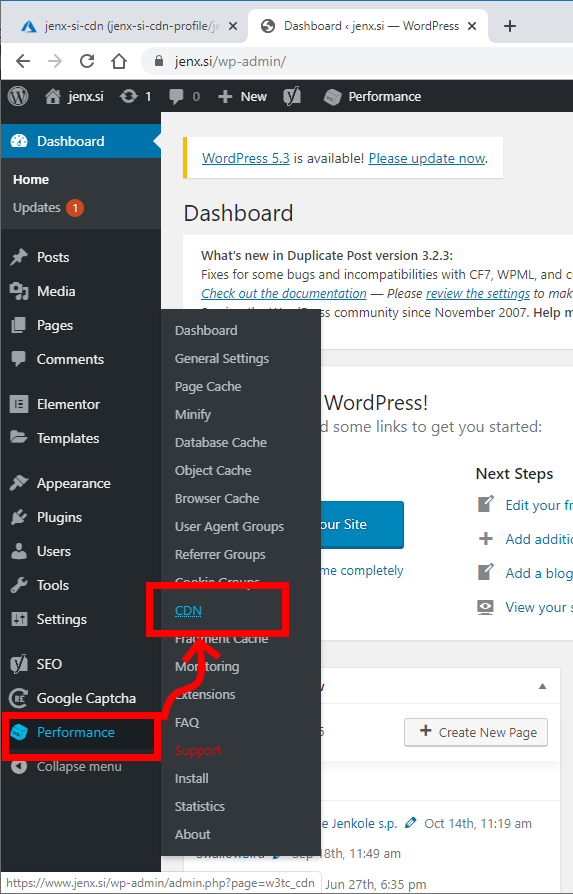The width and height of the screenshot is (573, 894).
Task: Open a new browser tab with plus
Action: tap(510, 26)
